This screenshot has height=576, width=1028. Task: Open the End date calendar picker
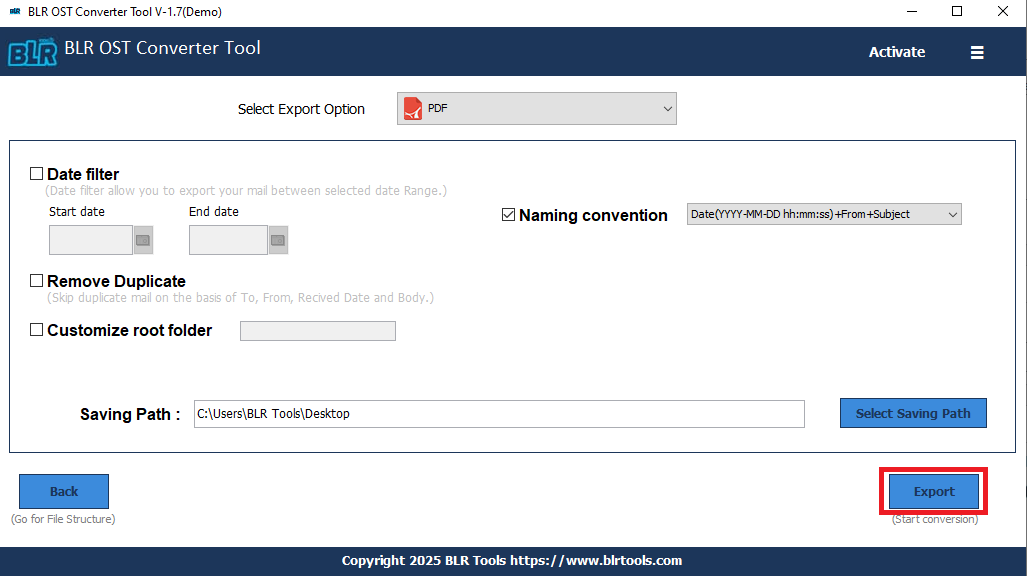tap(277, 240)
